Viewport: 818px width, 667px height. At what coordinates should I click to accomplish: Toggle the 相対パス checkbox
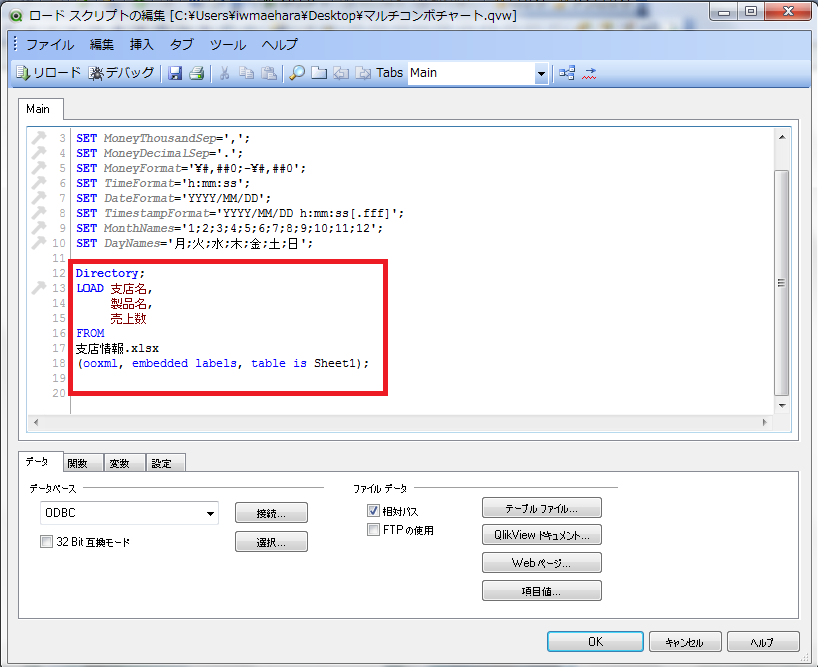pos(373,511)
